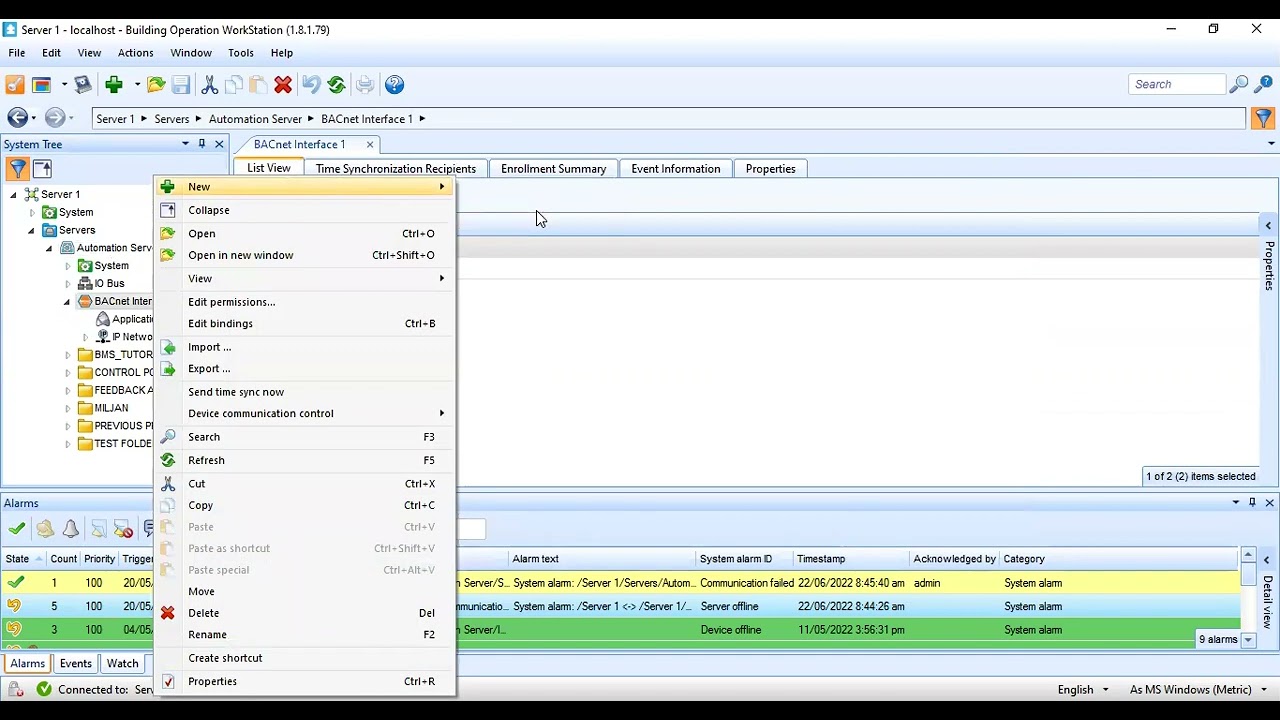
Task: Click Automation Server in the address bar path
Action: coord(255,119)
